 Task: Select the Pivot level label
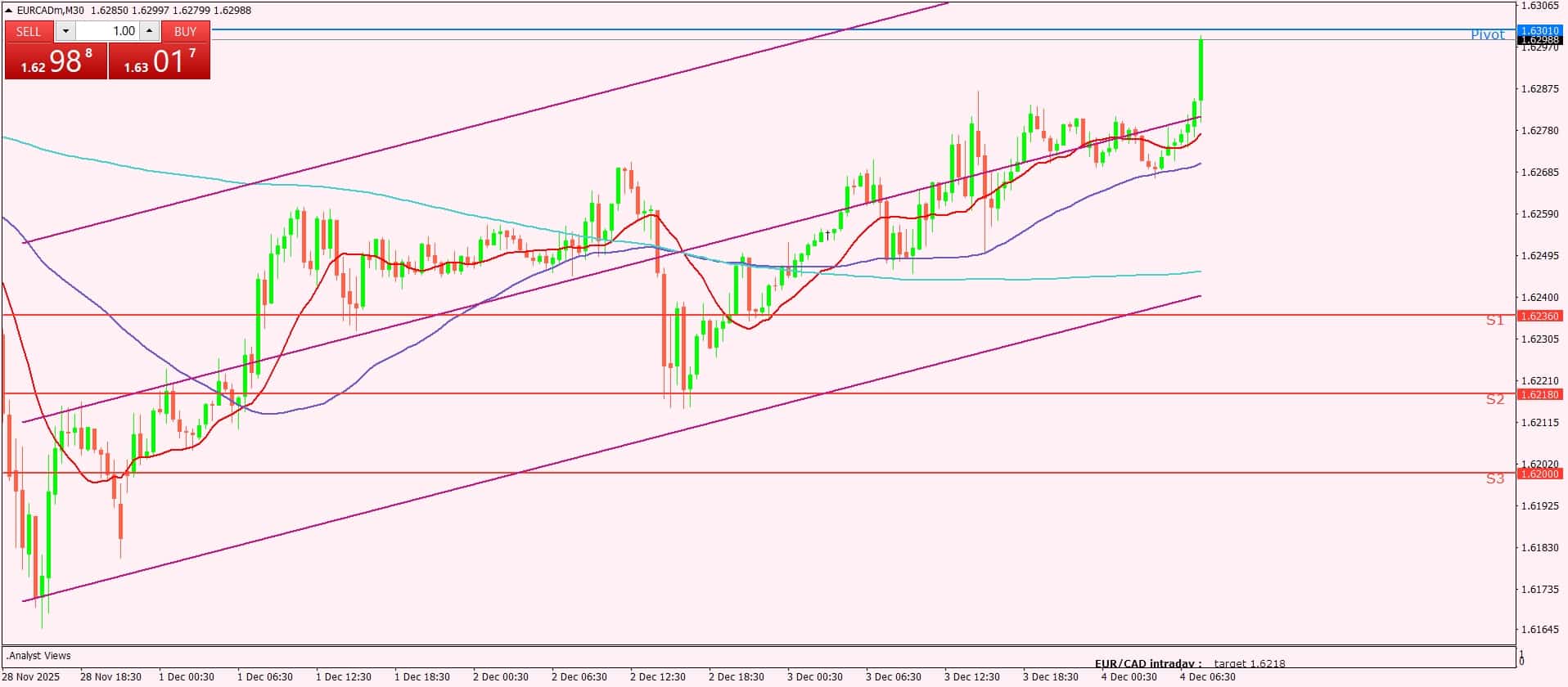point(1487,34)
